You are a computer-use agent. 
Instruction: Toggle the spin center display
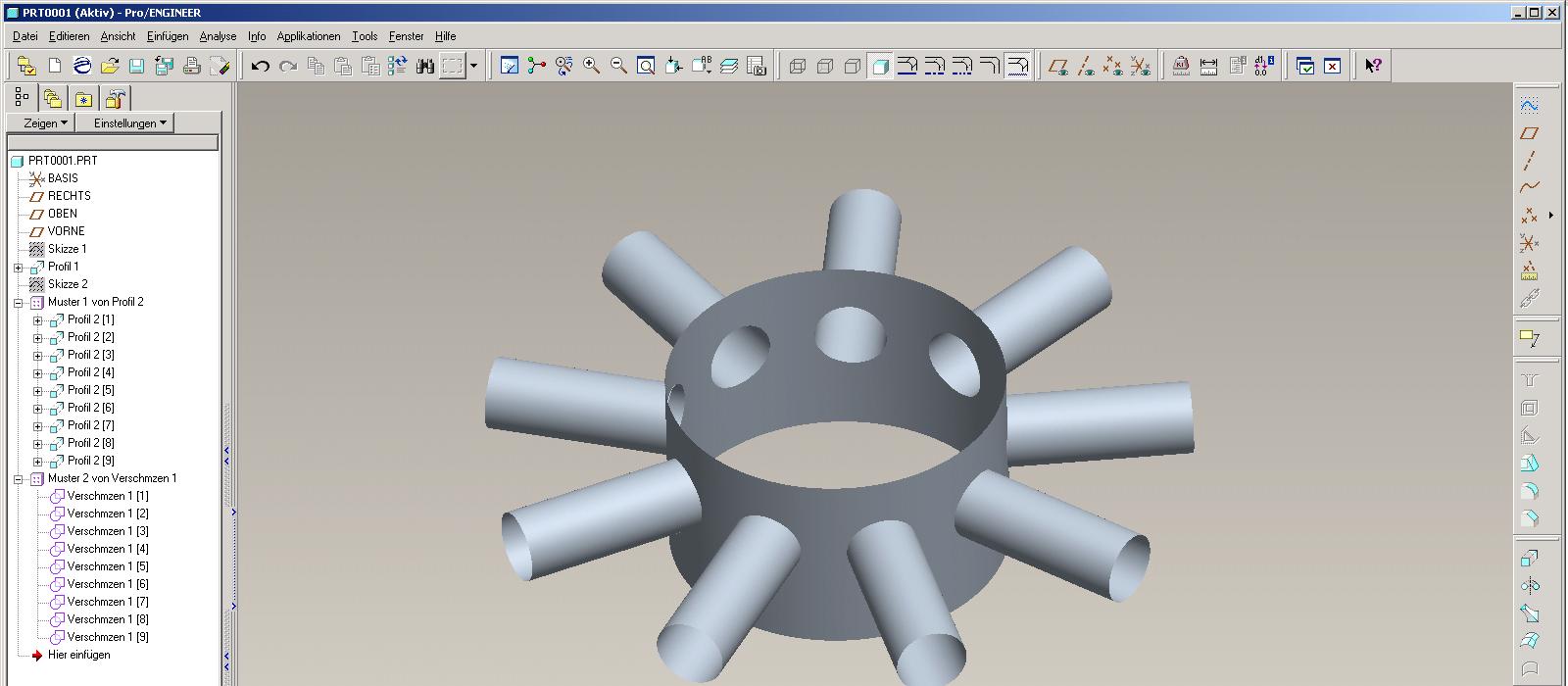[x=537, y=66]
